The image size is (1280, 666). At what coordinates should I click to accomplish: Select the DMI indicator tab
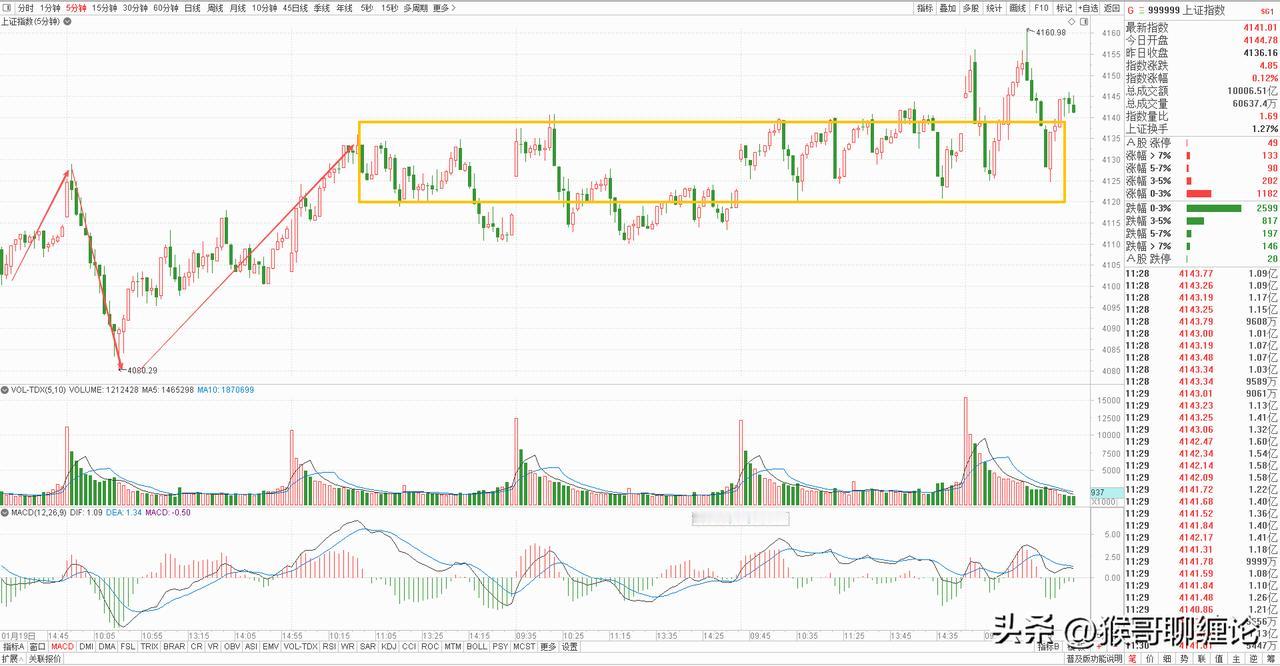tap(86, 646)
